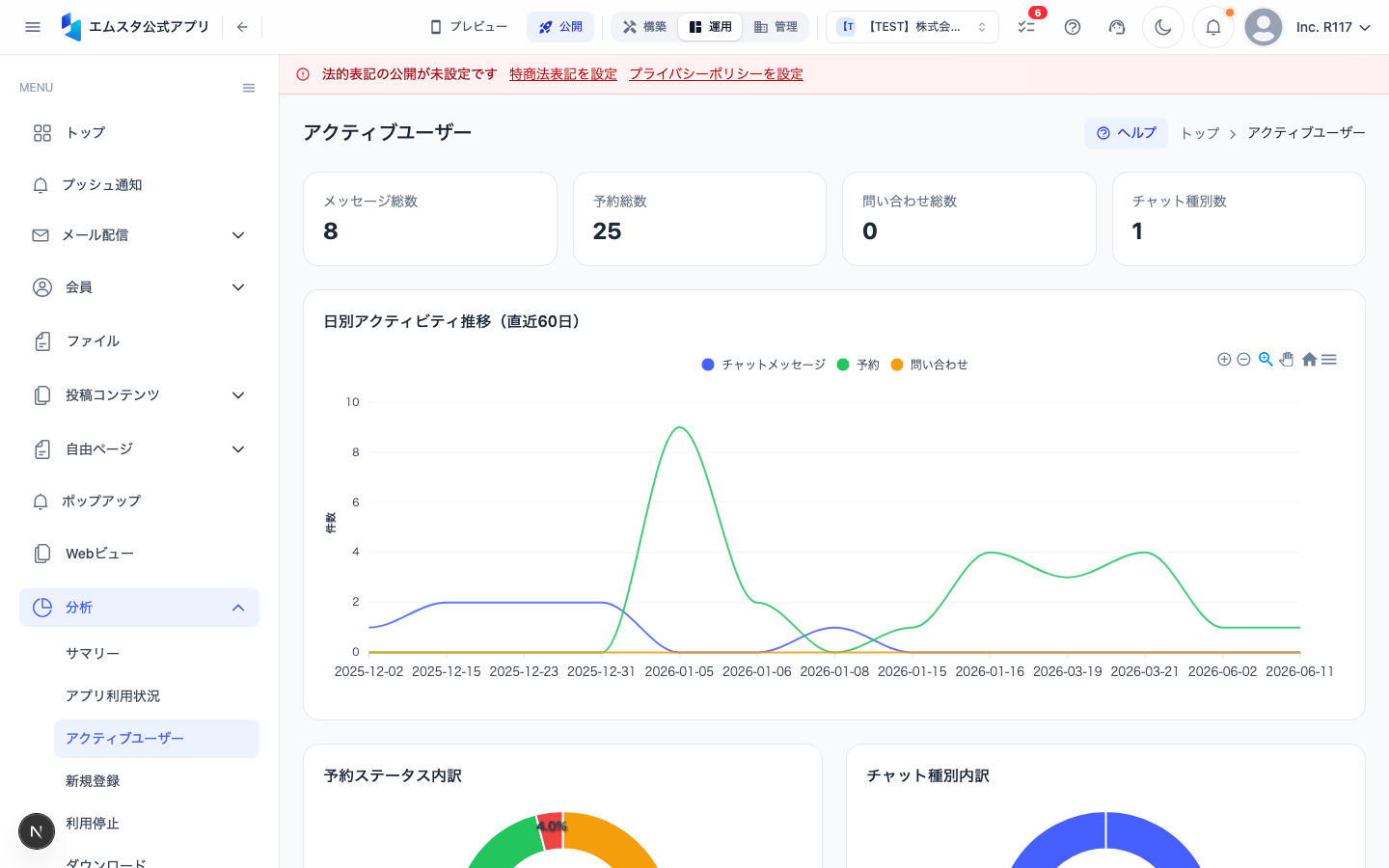The width and height of the screenshot is (1389, 868).
Task: Toggle 問い合わせ series in chart legend
Action: coord(930,365)
